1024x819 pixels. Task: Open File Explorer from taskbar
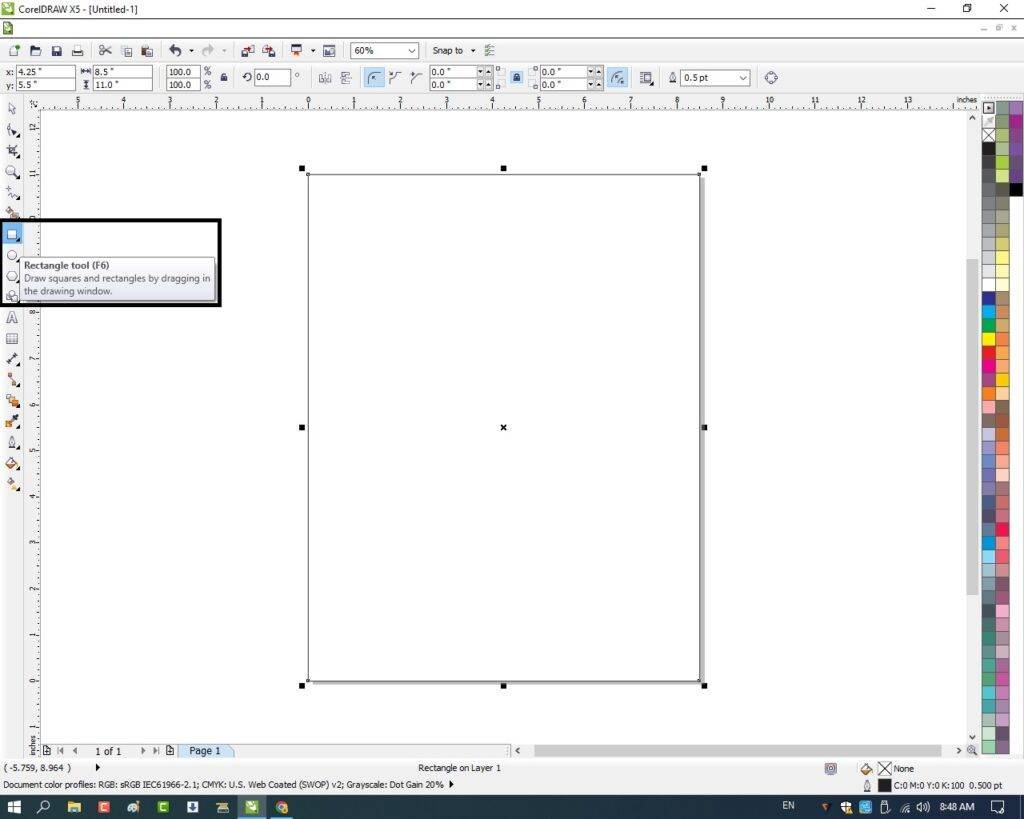click(x=74, y=807)
